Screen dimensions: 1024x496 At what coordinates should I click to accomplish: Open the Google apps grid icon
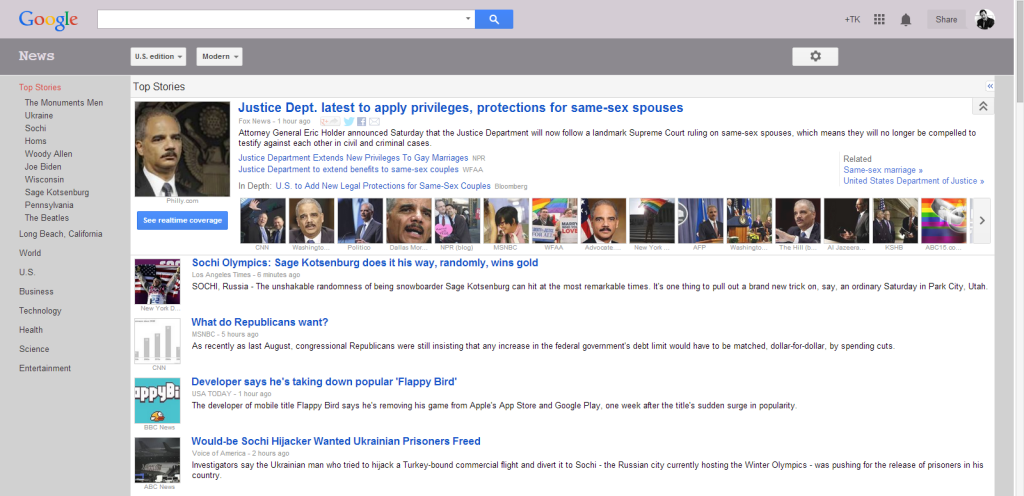(x=879, y=20)
